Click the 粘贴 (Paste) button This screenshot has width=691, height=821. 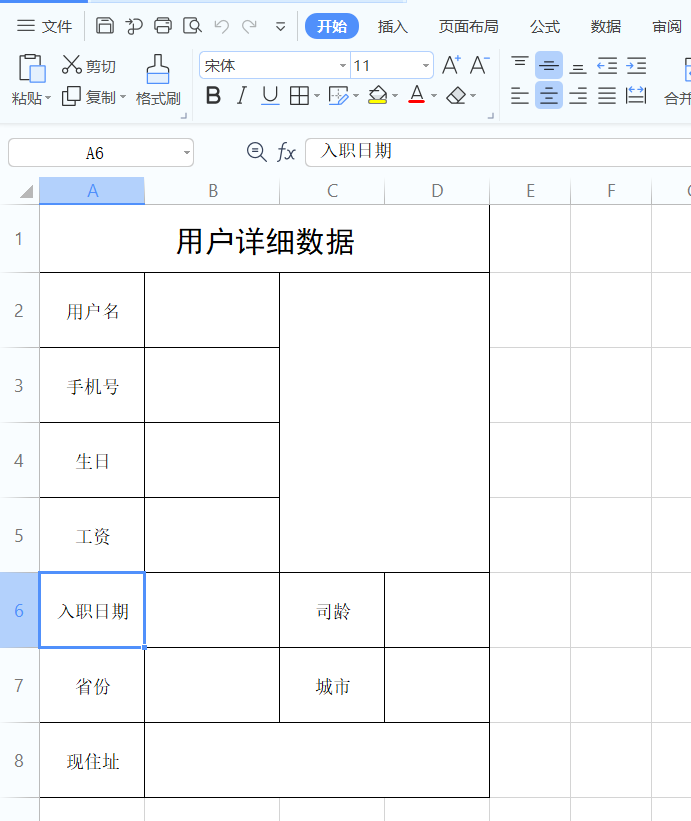[x=31, y=80]
